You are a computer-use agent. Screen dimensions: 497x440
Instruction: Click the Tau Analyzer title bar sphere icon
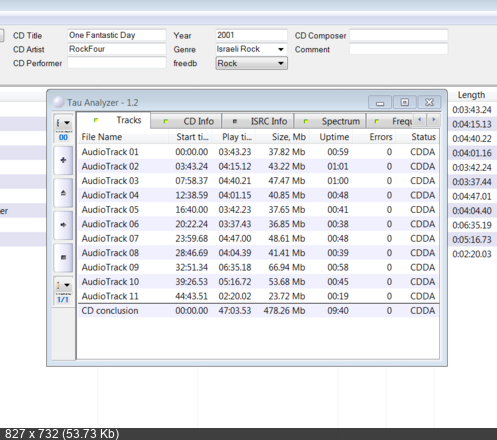59,102
